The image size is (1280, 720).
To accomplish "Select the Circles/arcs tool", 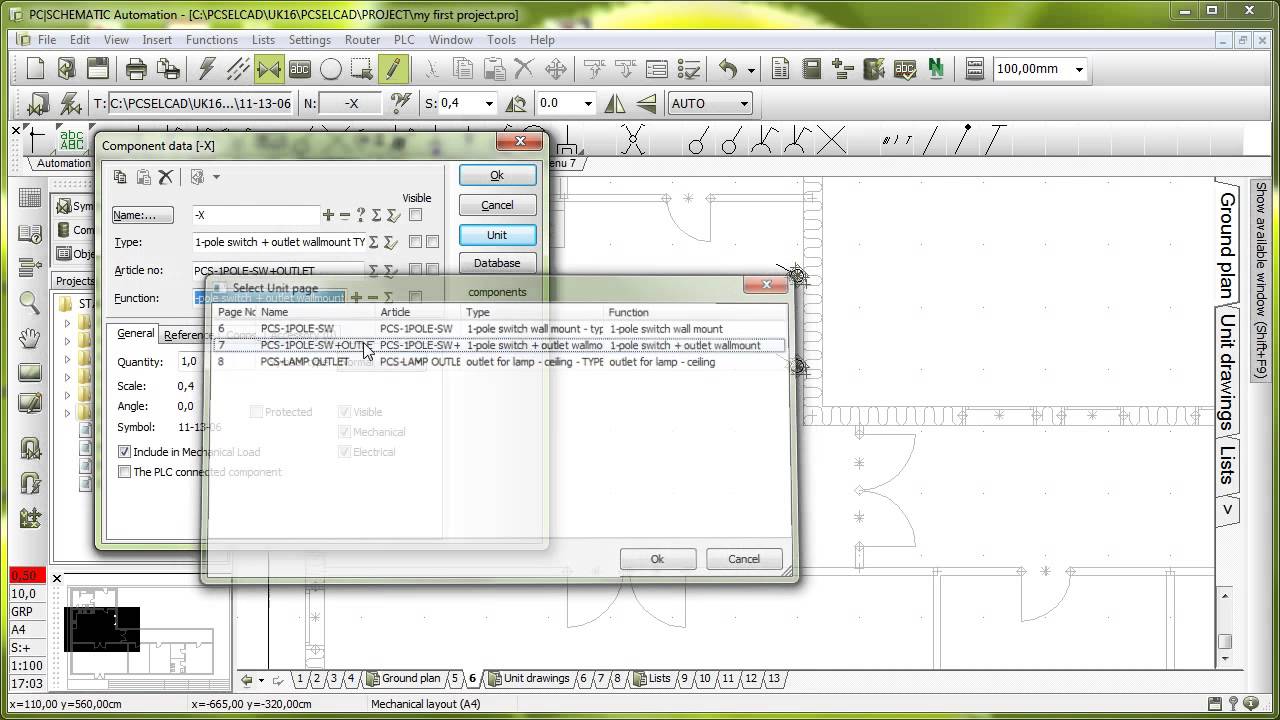I will [330, 69].
